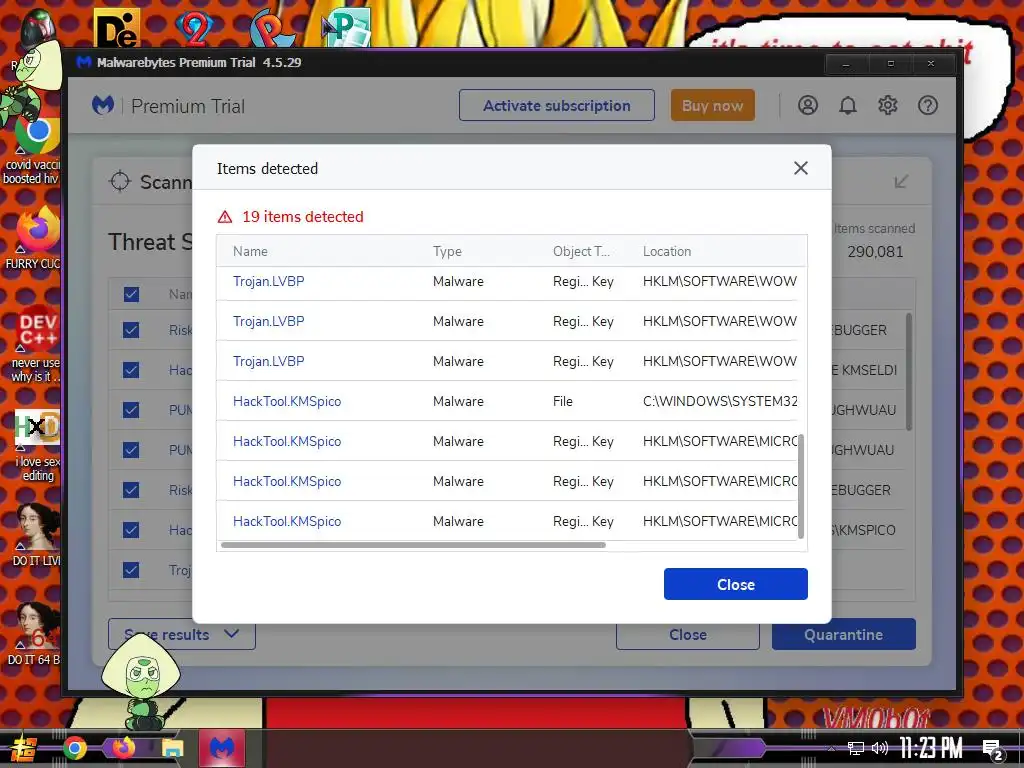Sort by Type column header
The height and width of the screenshot is (768, 1024).
(447, 251)
